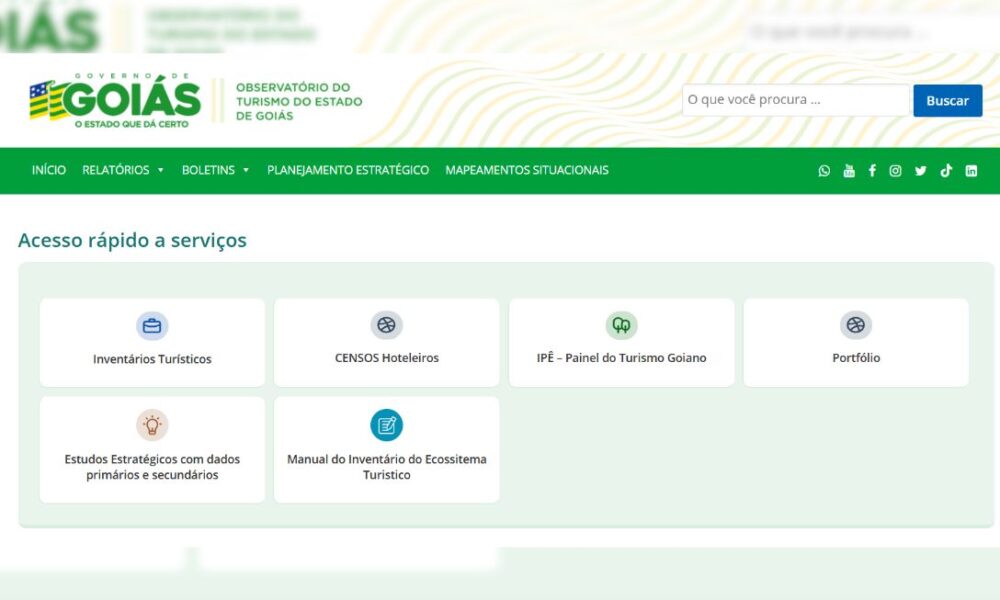Expand the Boletins dropdown menu
Viewport: 1000px width, 600px height.
(x=215, y=171)
